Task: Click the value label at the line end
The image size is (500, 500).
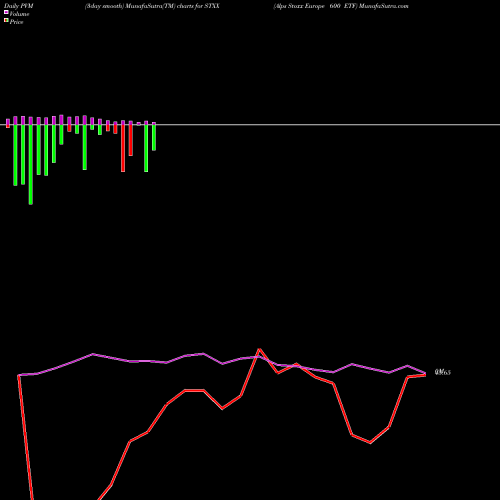Action: coord(443,372)
